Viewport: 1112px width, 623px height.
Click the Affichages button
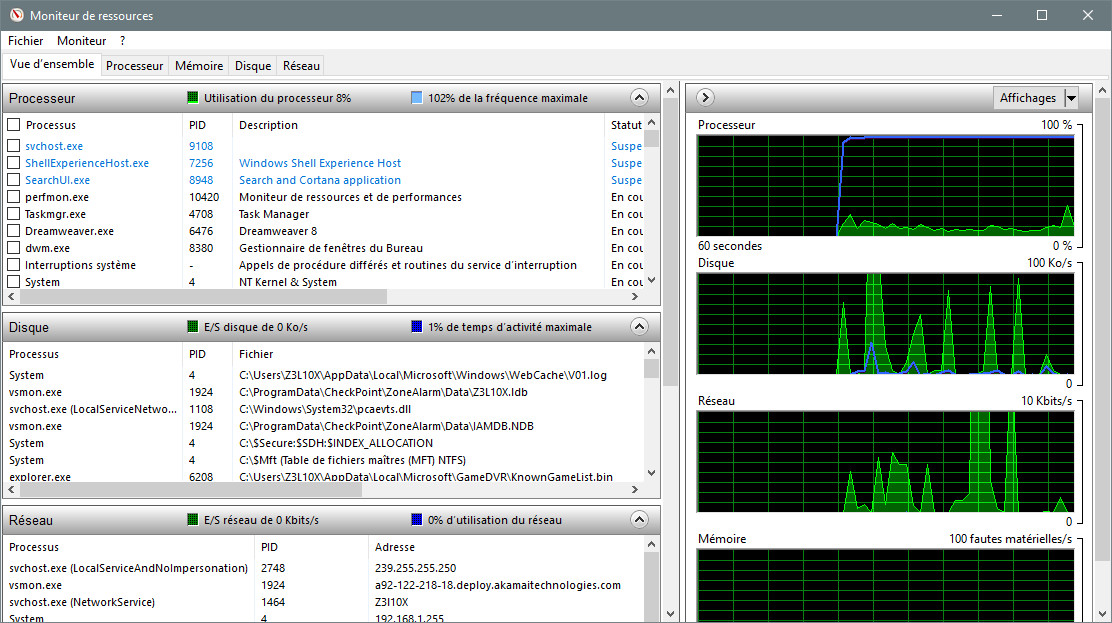pyautogui.click(x=1028, y=98)
